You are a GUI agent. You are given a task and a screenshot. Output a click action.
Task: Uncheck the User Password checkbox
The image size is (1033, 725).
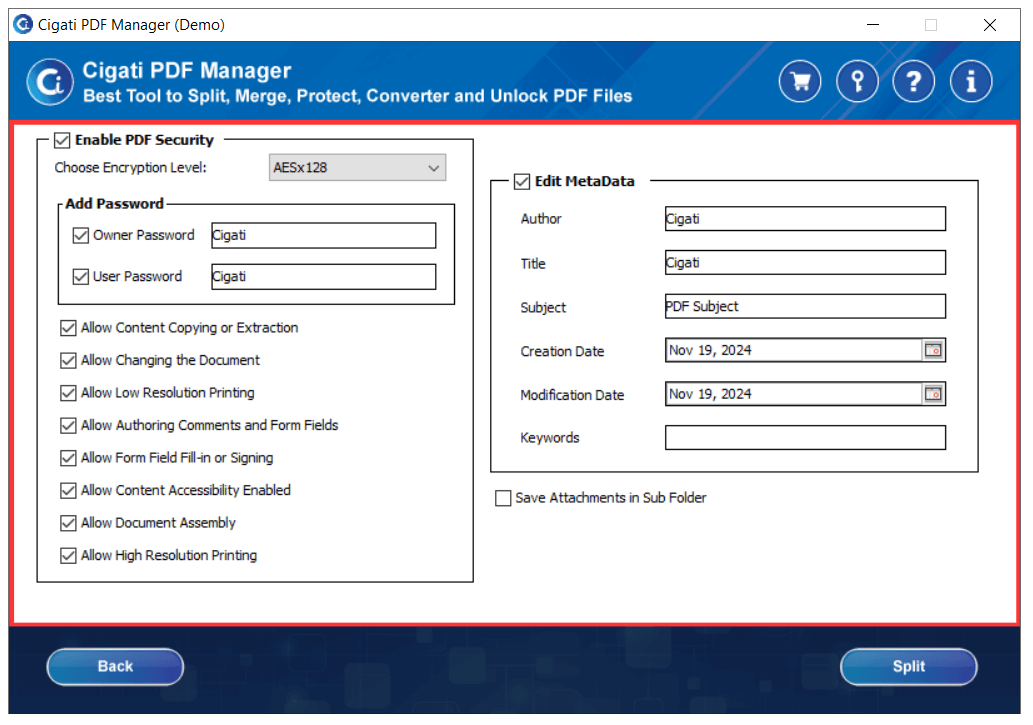(80, 277)
